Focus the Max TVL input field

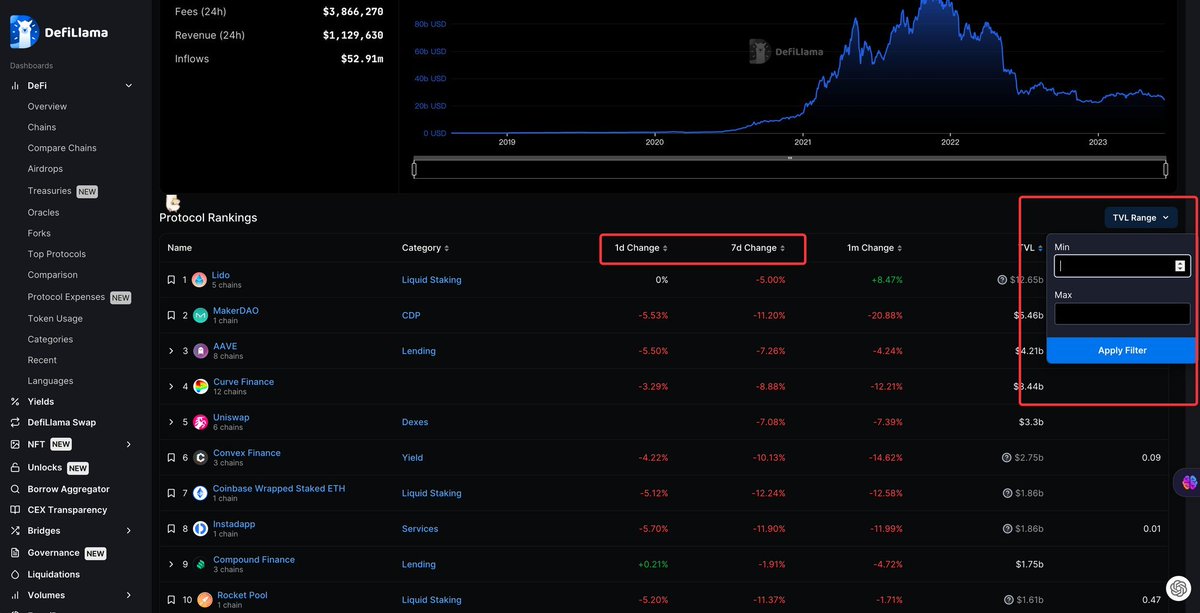tap(1122, 314)
